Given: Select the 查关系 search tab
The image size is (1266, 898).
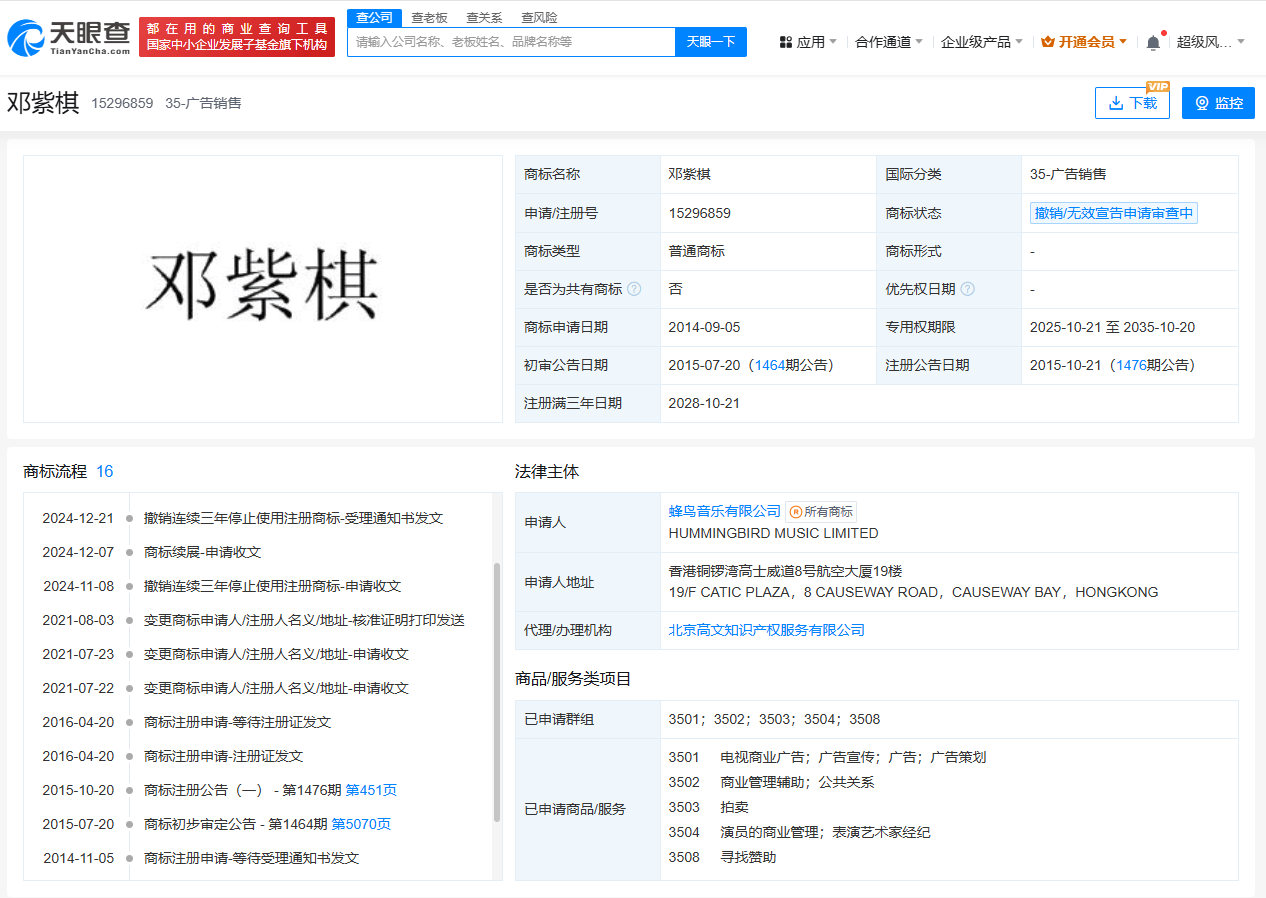Looking at the screenshot, I should tap(485, 18).
